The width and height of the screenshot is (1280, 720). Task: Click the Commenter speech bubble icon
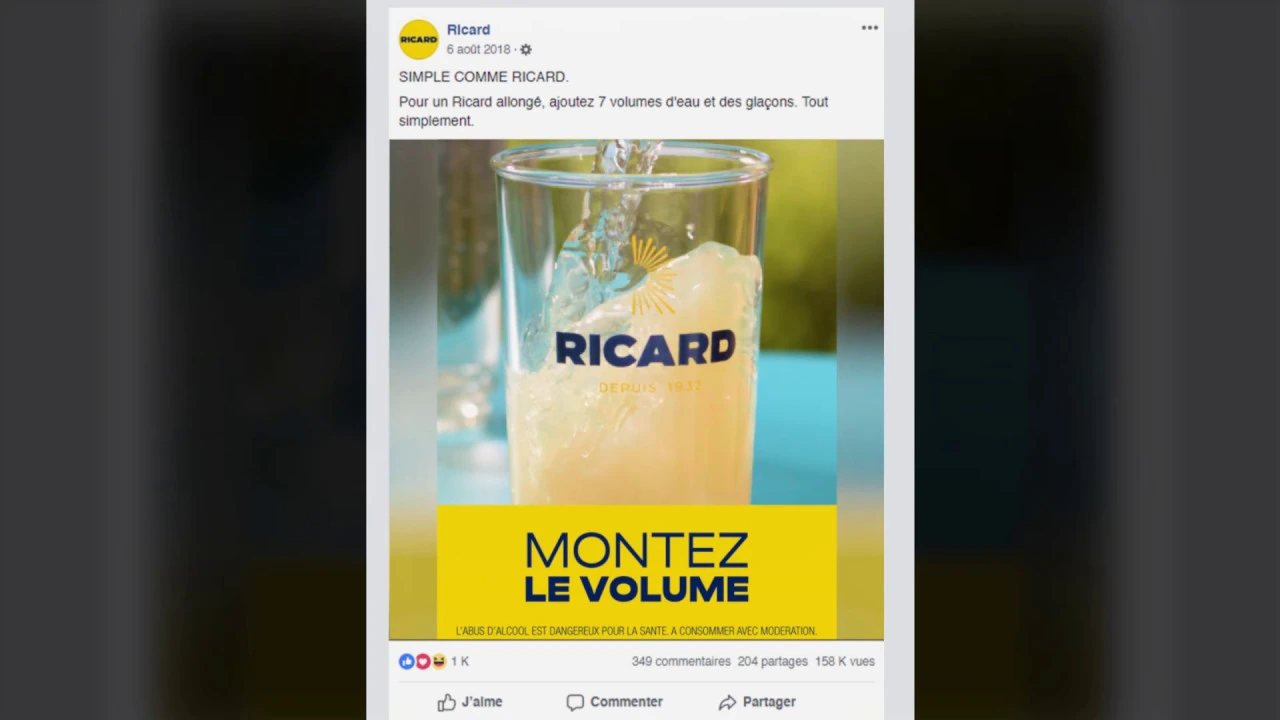pos(575,702)
